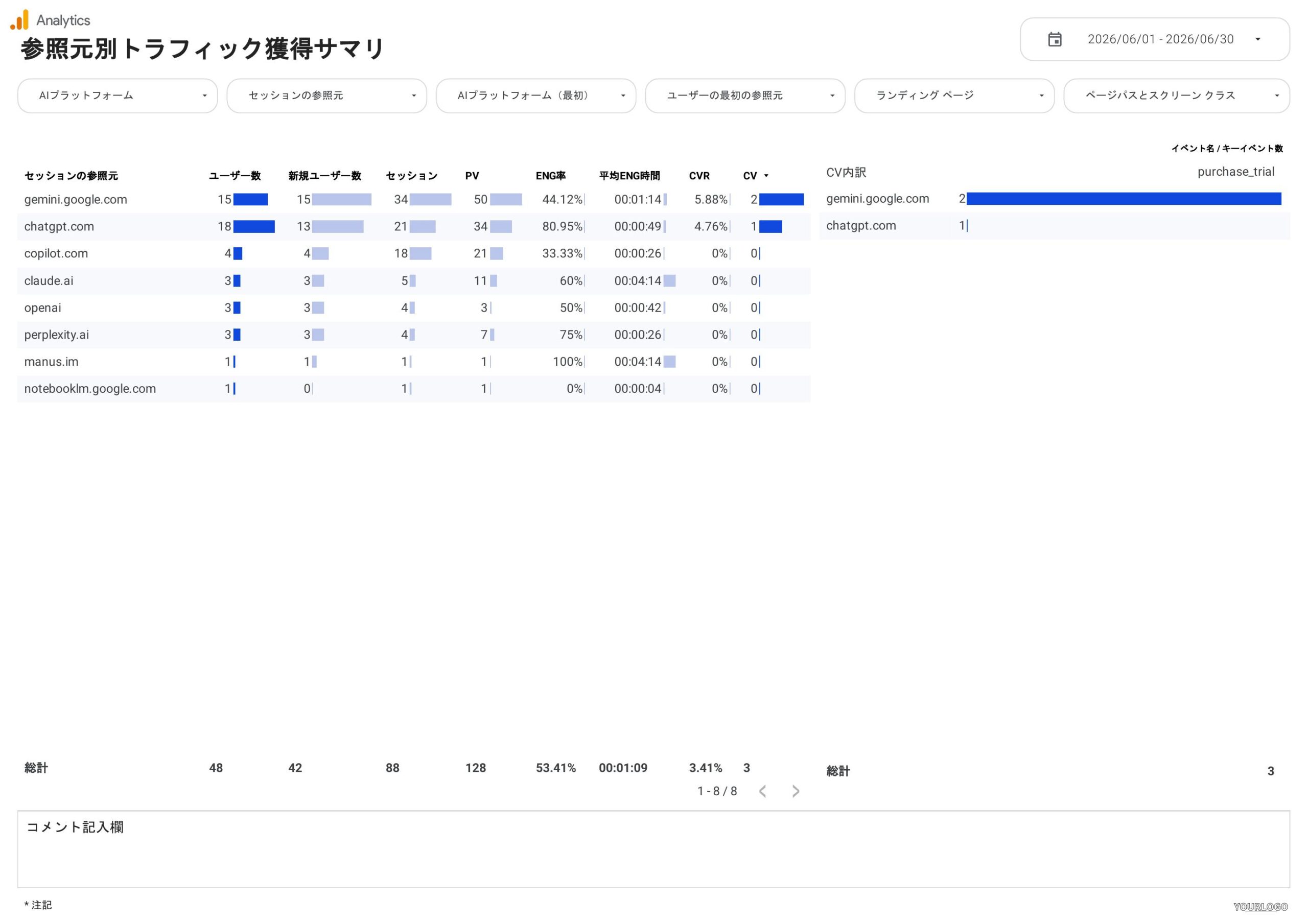This screenshot has width=1308, height=924.
Task: Click the 2026/06/01 - 2026/06/30 date range
Action: pos(1160,39)
